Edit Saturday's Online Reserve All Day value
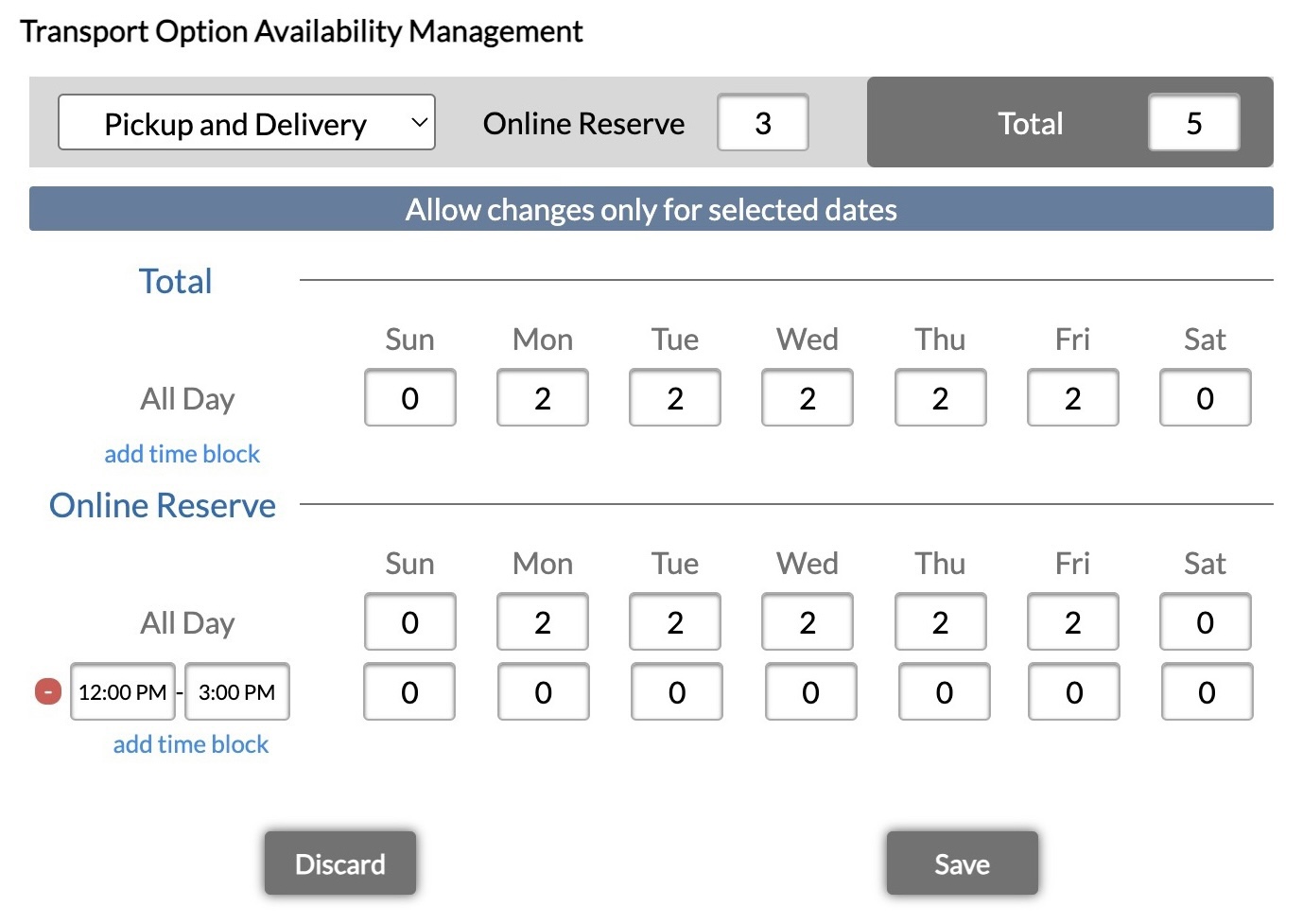Image resolution: width=1303 pixels, height=924 pixels. pos(1205,622)
